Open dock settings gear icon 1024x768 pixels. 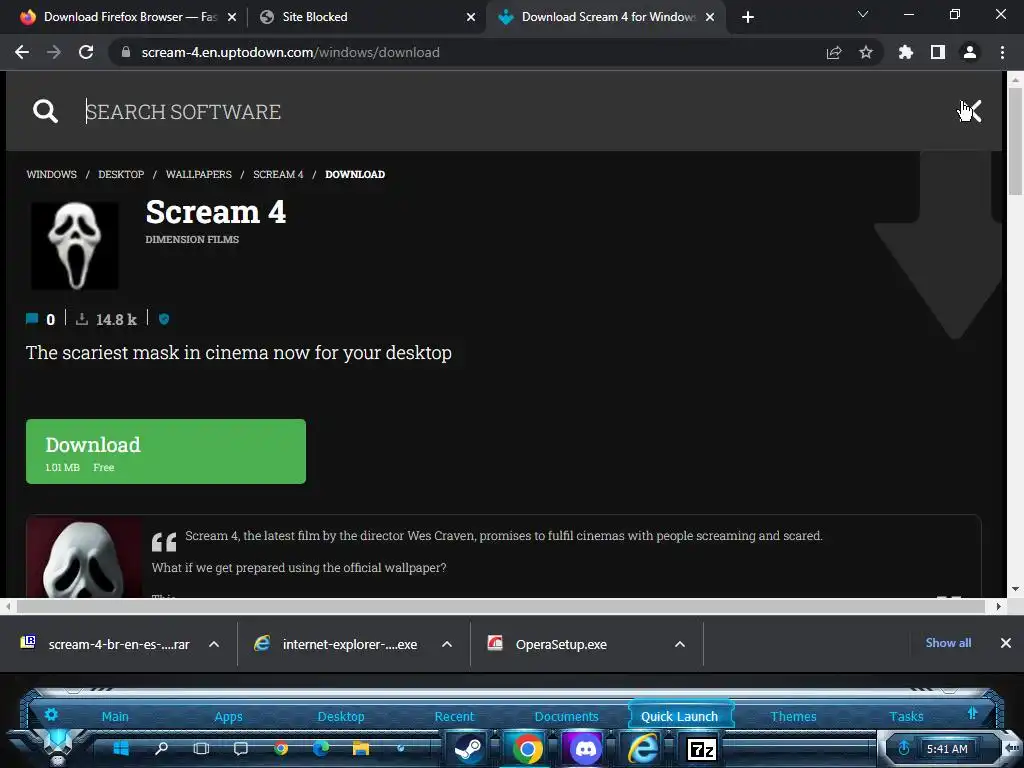pos(51,714)
